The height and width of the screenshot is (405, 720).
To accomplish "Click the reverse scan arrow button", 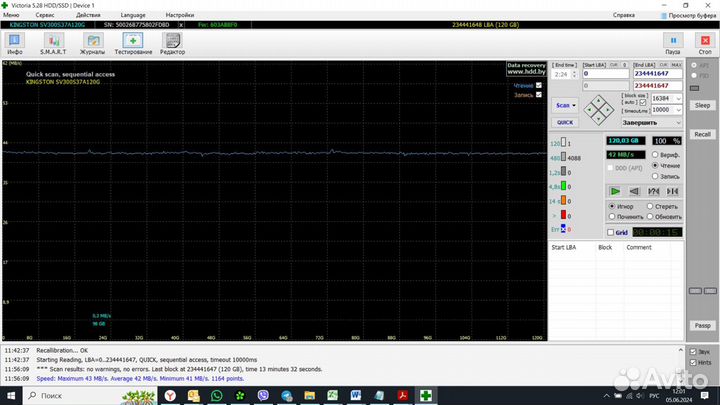I will point(634,191).
